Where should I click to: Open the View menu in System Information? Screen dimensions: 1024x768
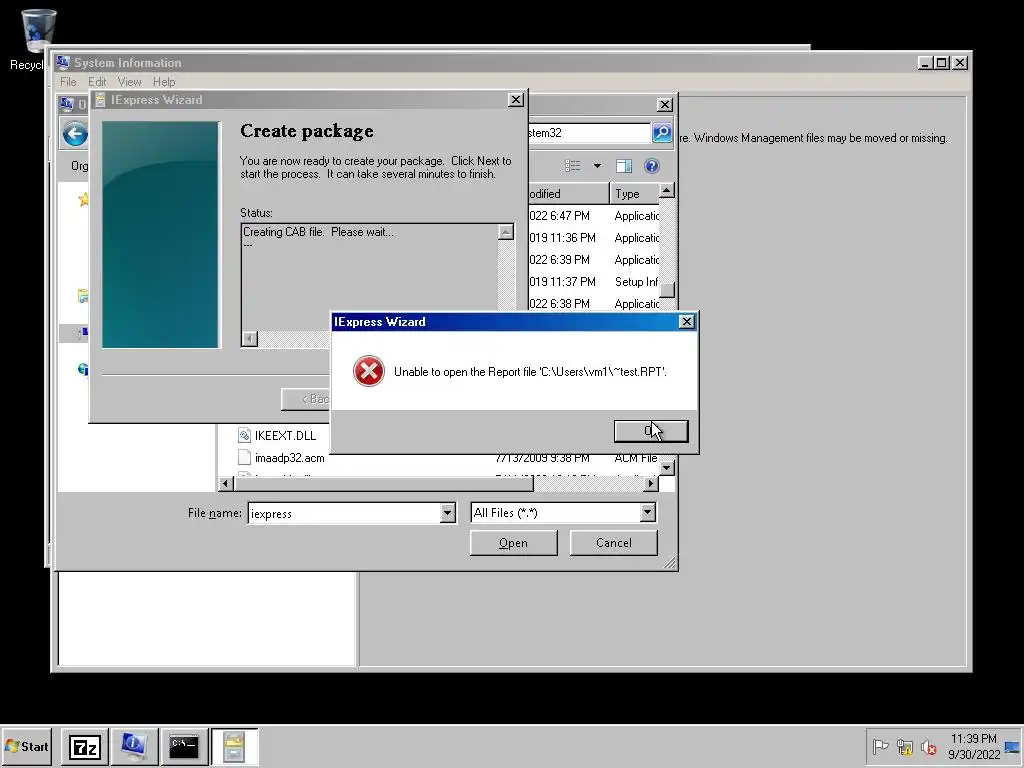point(129,82)
